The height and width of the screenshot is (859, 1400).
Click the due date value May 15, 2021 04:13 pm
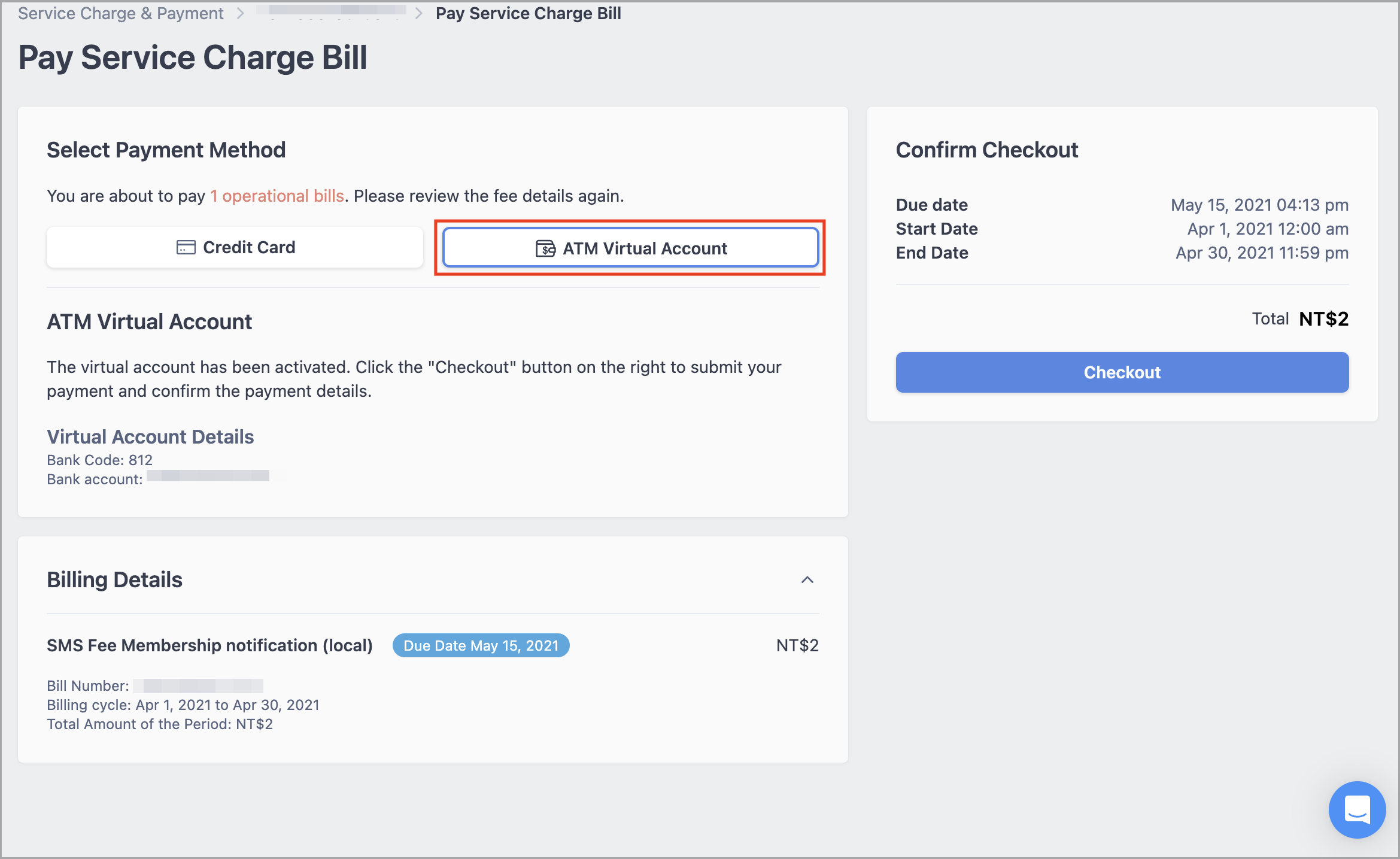[1259, 205]
